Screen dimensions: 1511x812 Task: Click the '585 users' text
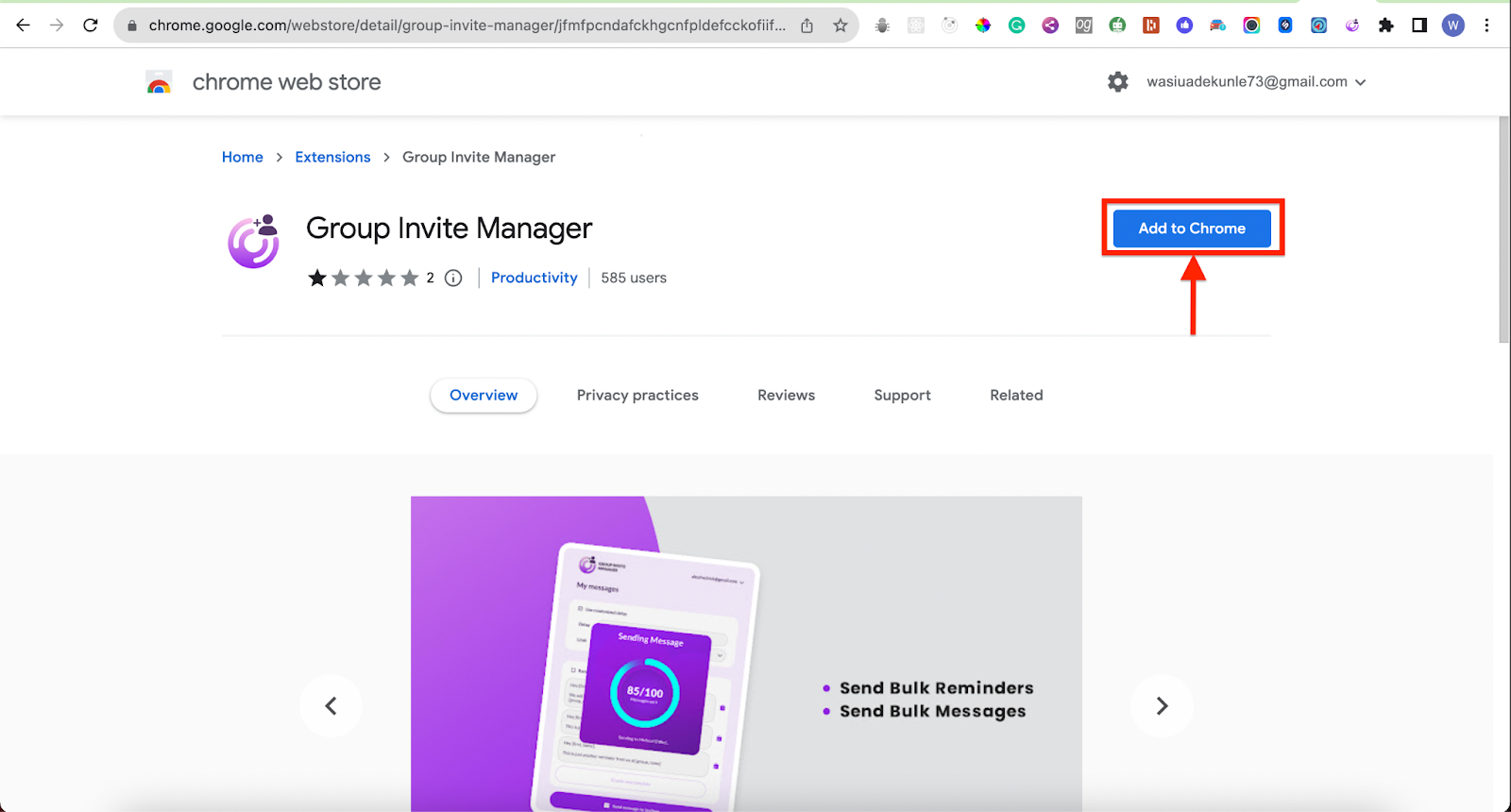point(634,278)
